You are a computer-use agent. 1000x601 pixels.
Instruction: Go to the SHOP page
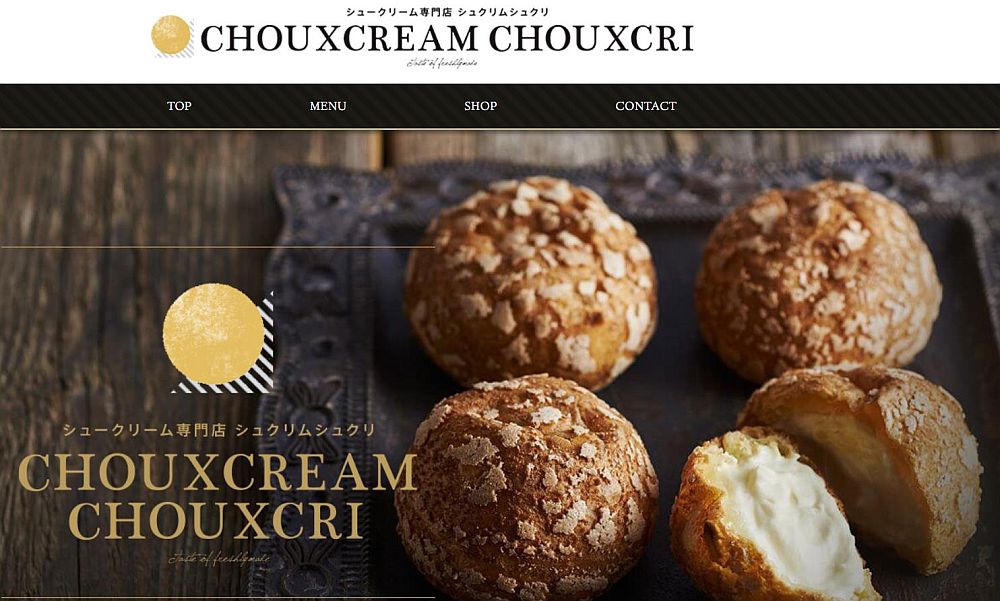(480, 106)
